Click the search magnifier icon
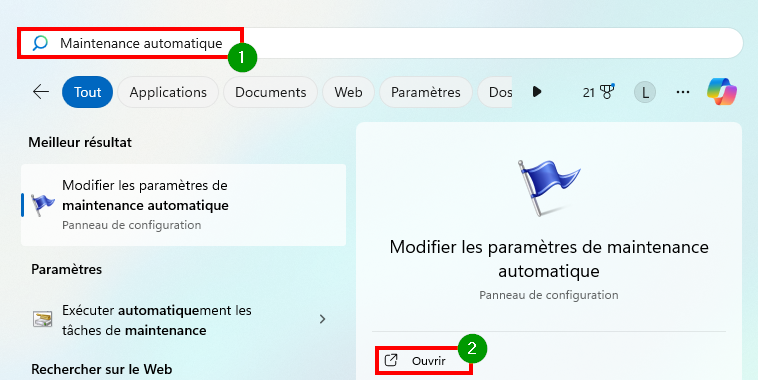Viewport: 758px width, 380px height. pos(40,43)
